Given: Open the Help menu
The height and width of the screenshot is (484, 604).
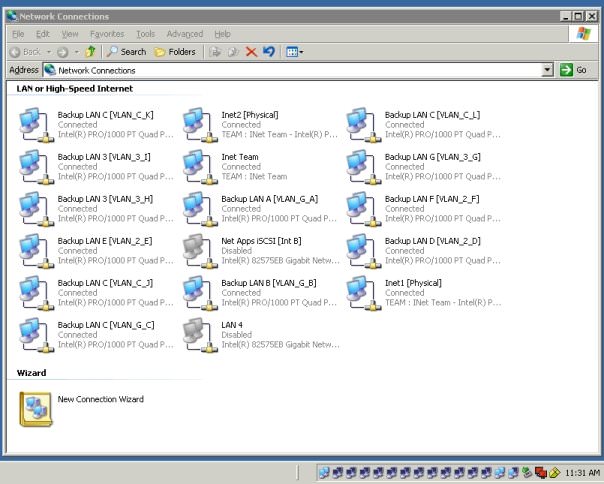Looking at the screenshot, I should click(222, 34).
